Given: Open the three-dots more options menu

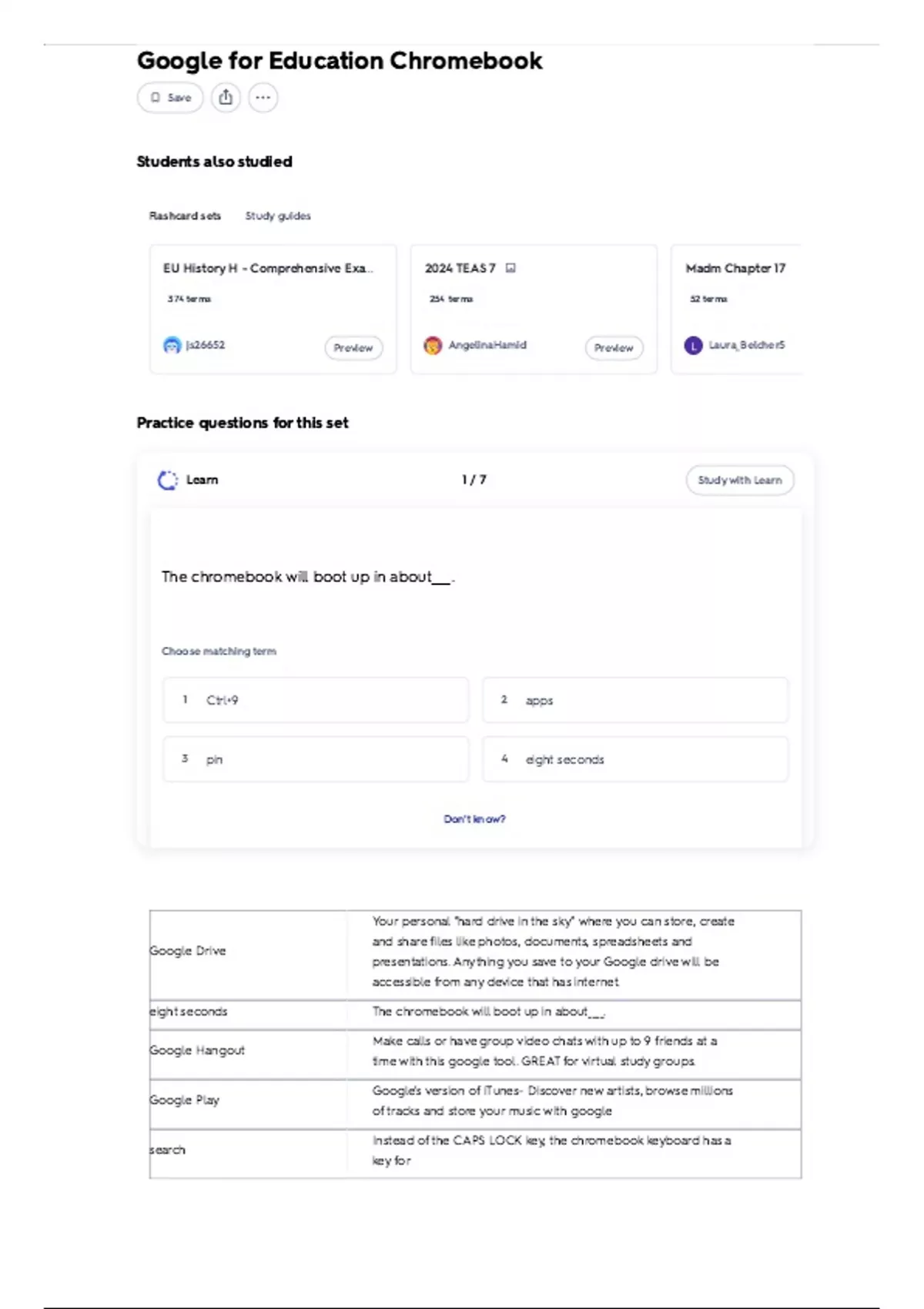Looking at the screenshot, I should point(263,98).
